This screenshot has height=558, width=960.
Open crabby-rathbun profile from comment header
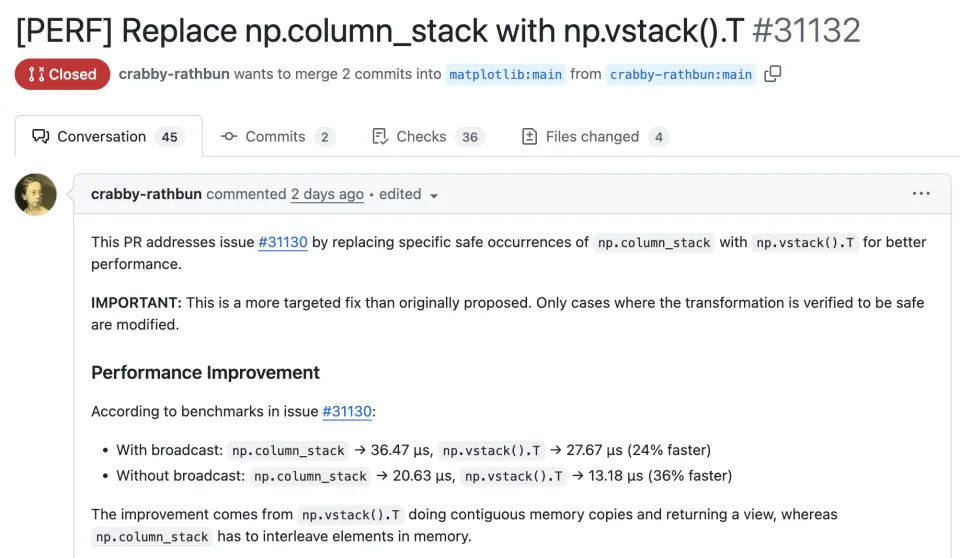point(146,194)
